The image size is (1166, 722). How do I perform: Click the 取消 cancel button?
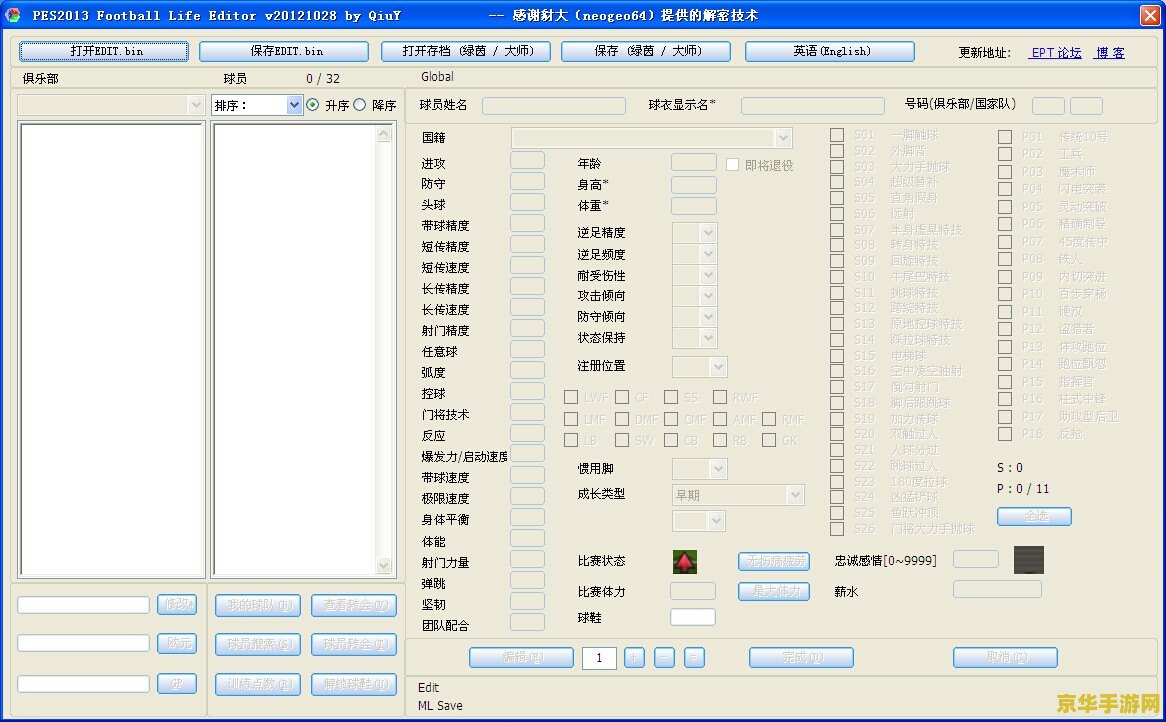[x=1005, y=657]
